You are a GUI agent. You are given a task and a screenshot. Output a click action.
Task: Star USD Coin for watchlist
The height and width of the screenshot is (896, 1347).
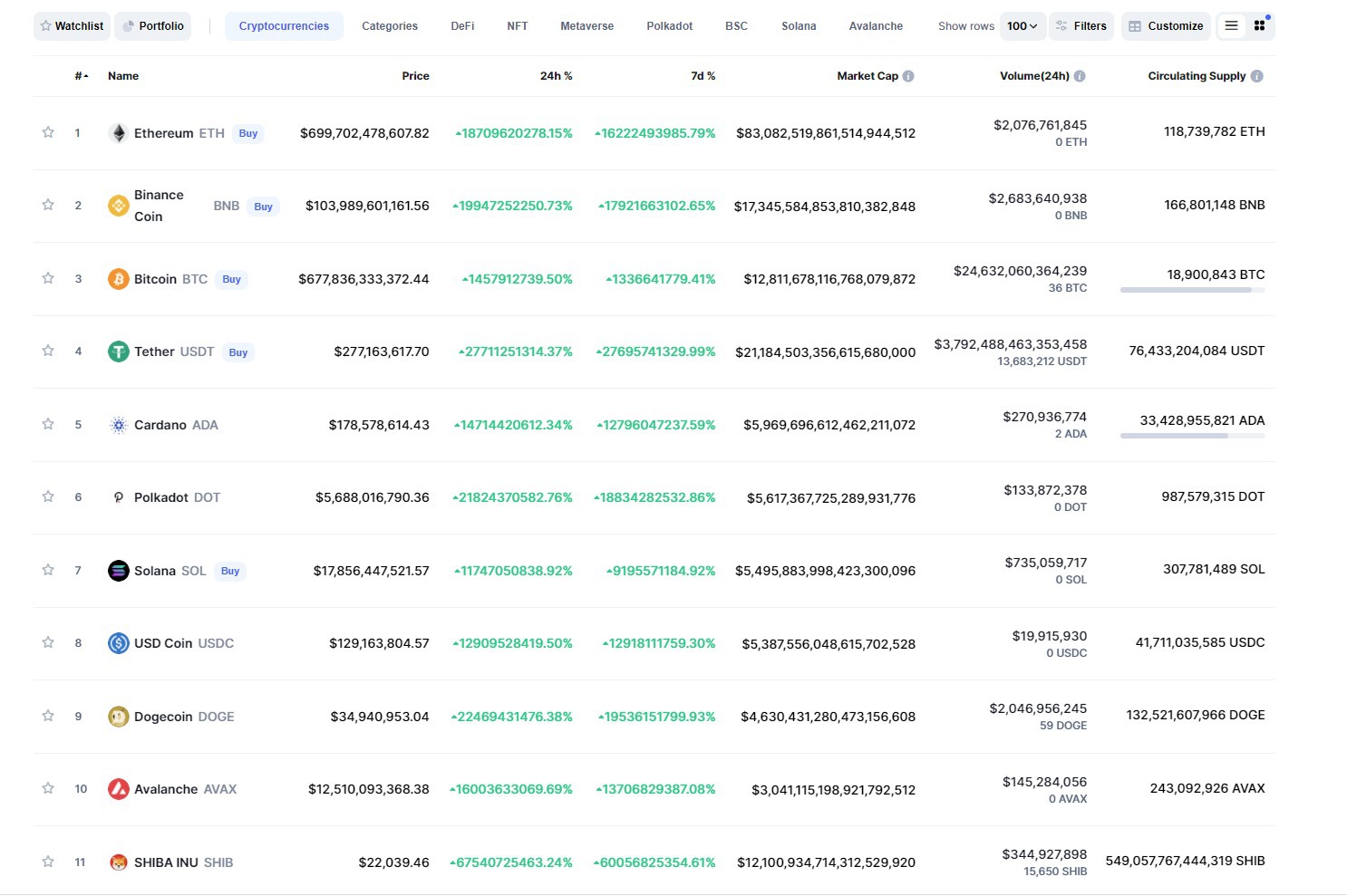point(48,642)
